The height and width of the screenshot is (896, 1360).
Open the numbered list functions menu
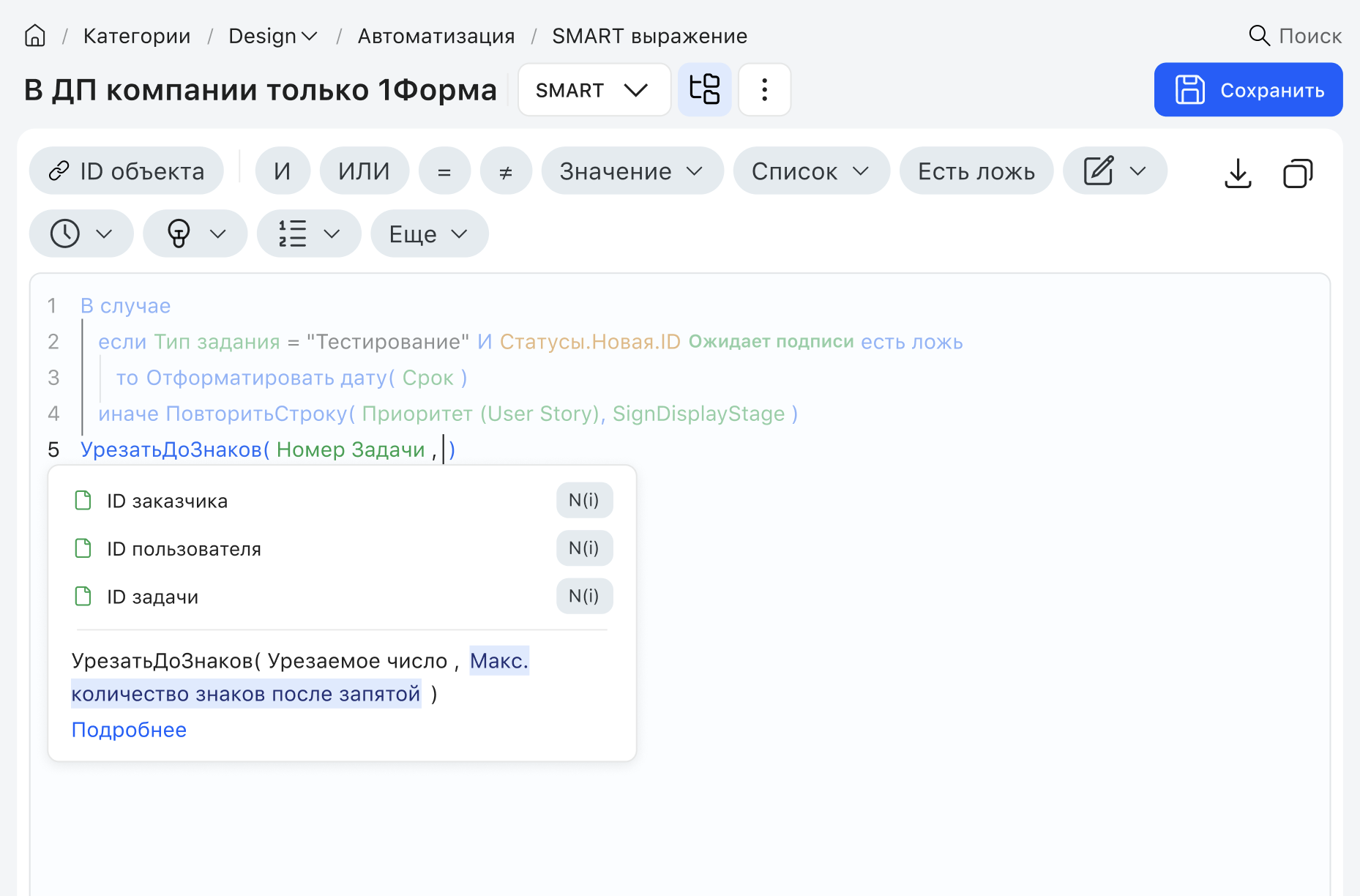pyautogui.click(x=308, y=234)
